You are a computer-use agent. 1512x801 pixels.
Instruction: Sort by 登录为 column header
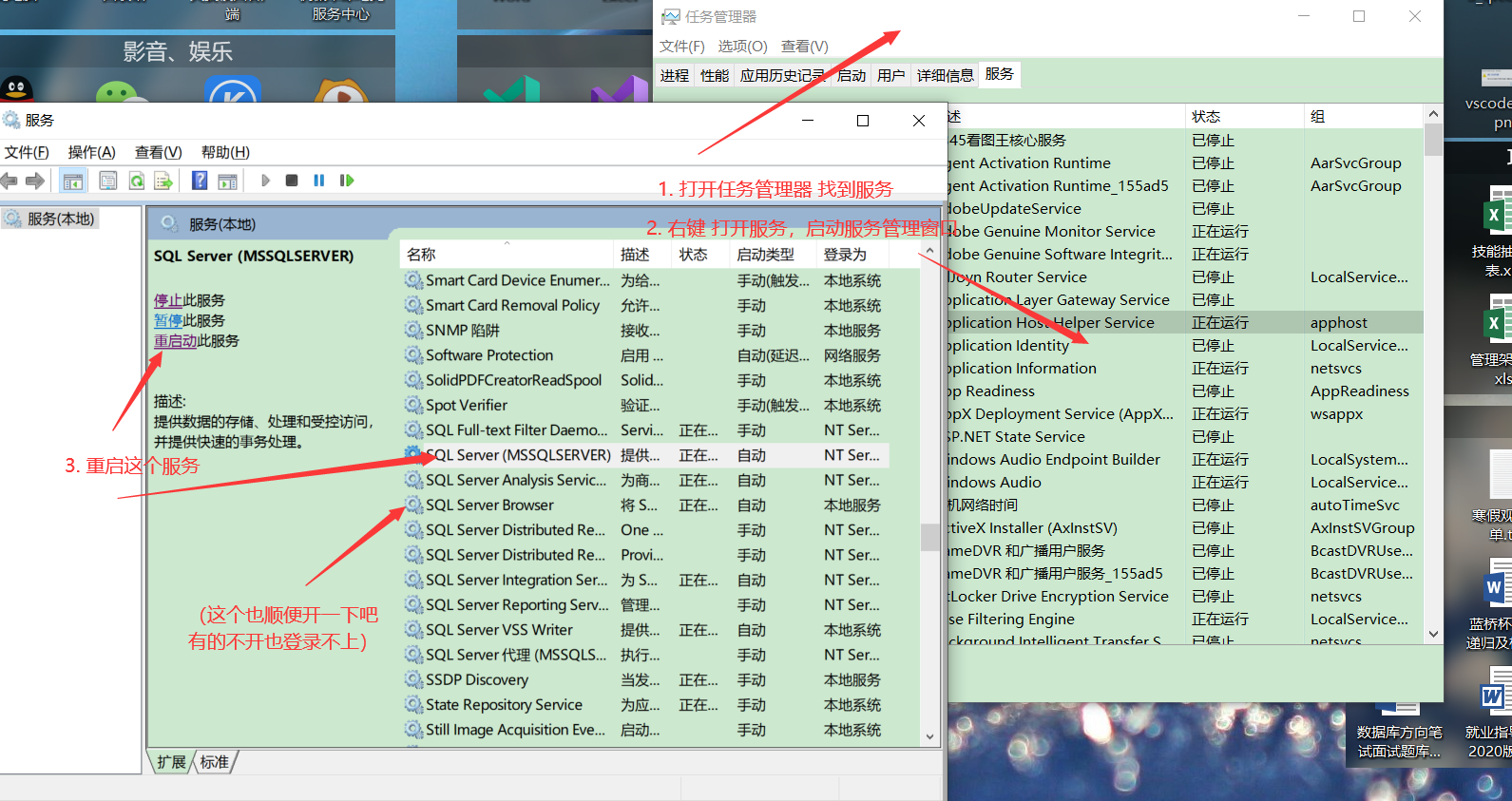pyautogui.click(x=852, y=255)
